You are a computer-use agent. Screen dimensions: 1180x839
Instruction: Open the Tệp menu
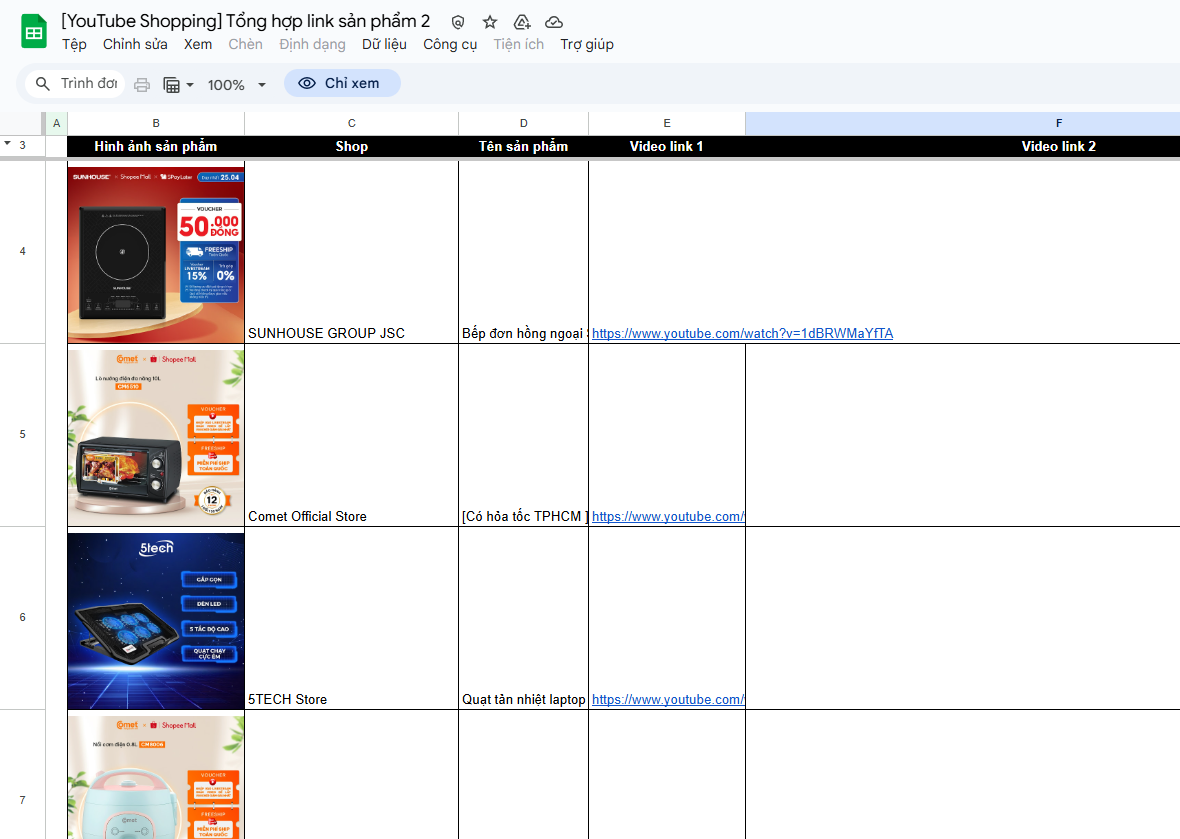pyautogui.click(x=74, y=44)
